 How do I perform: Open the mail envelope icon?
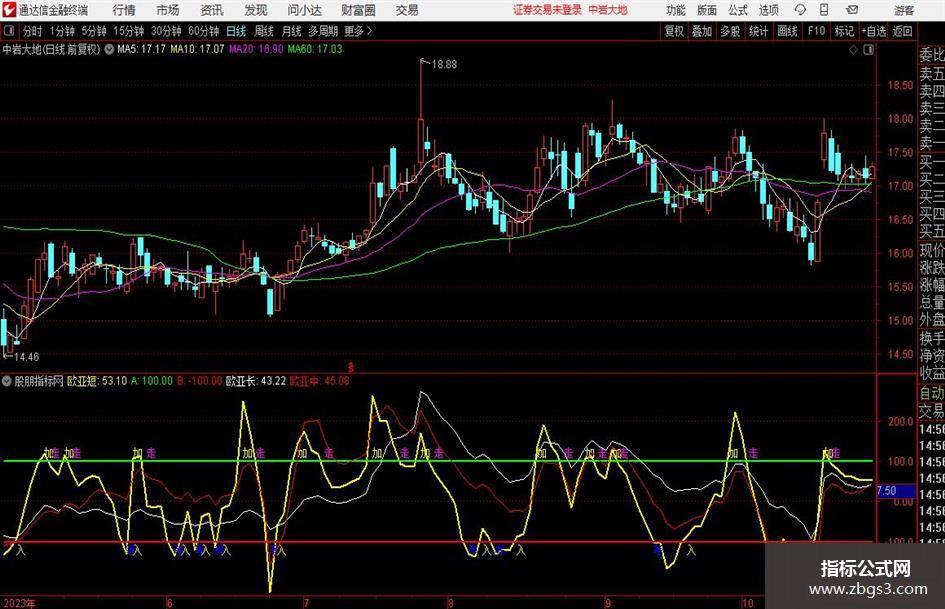coord(852,10)
